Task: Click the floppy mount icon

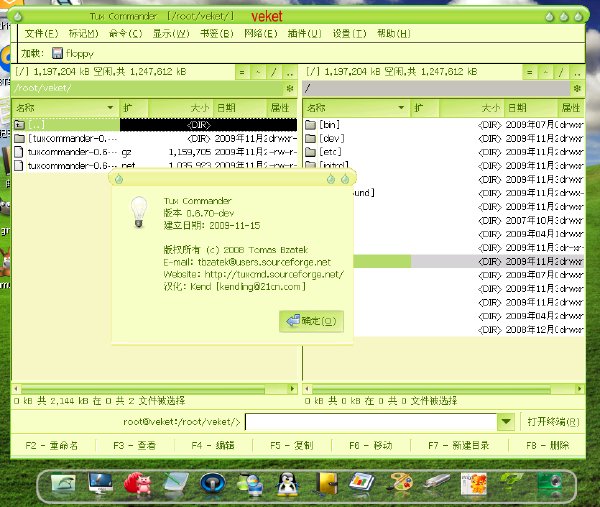Action: tap(57, 53)
